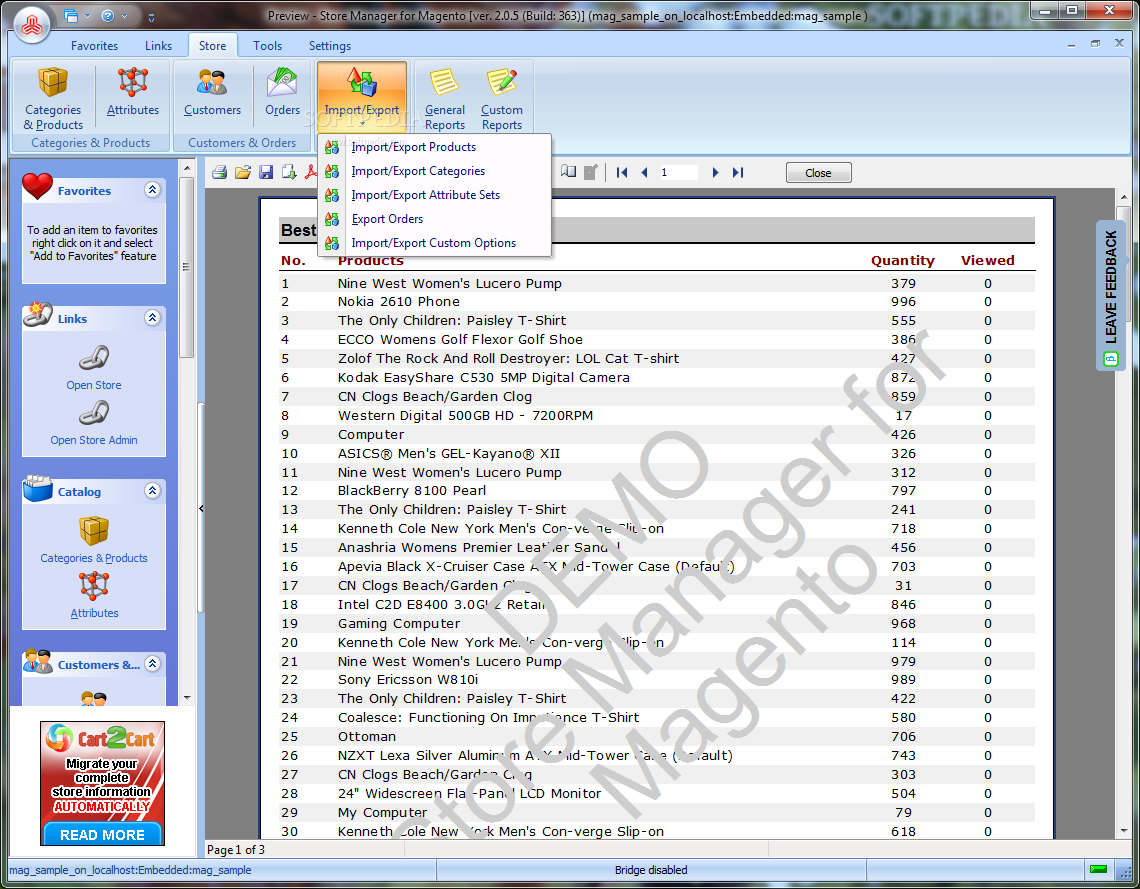Open Orders from the Store ribbon
1140x889 pixels.
click(282, 92)
